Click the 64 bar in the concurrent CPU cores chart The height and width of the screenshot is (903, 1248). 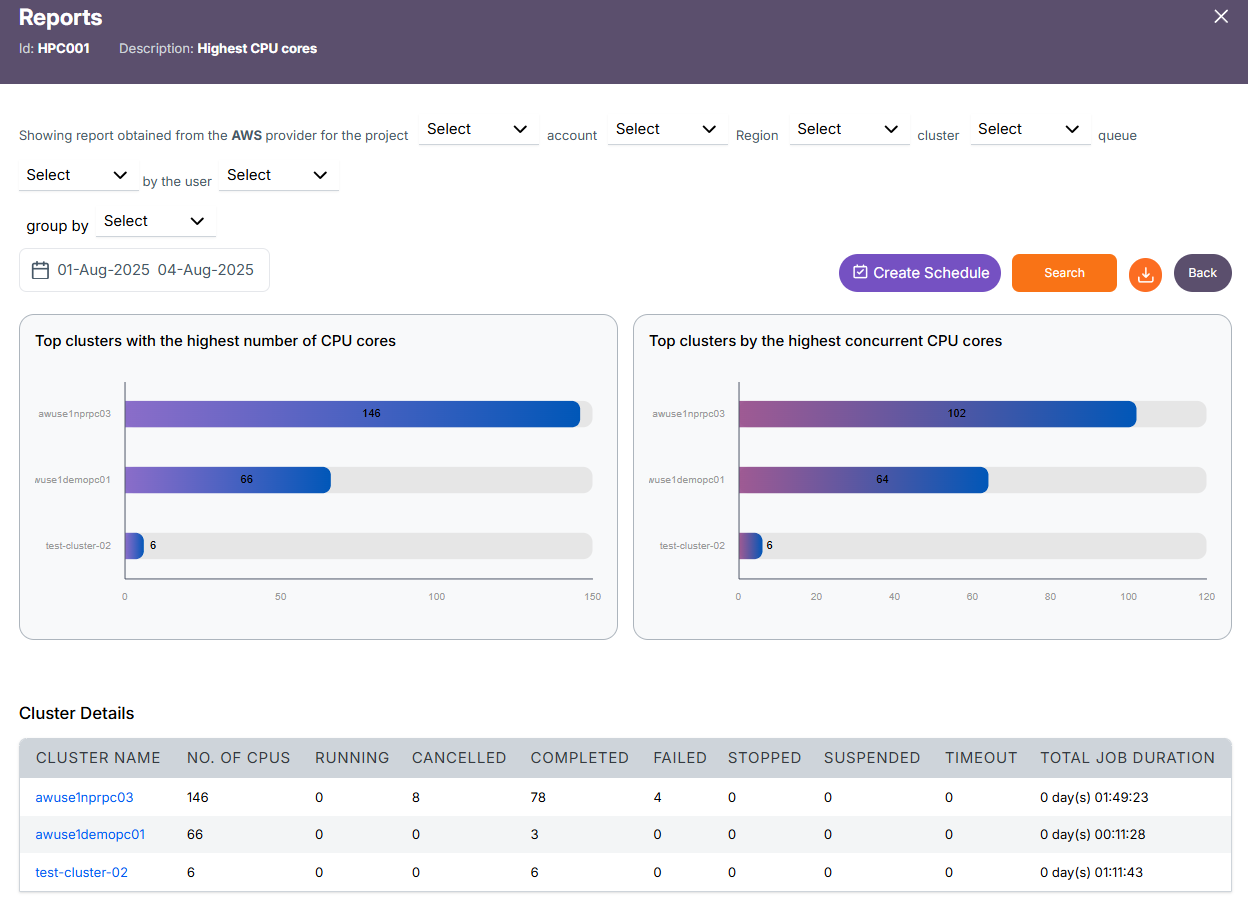pos(864,480)
